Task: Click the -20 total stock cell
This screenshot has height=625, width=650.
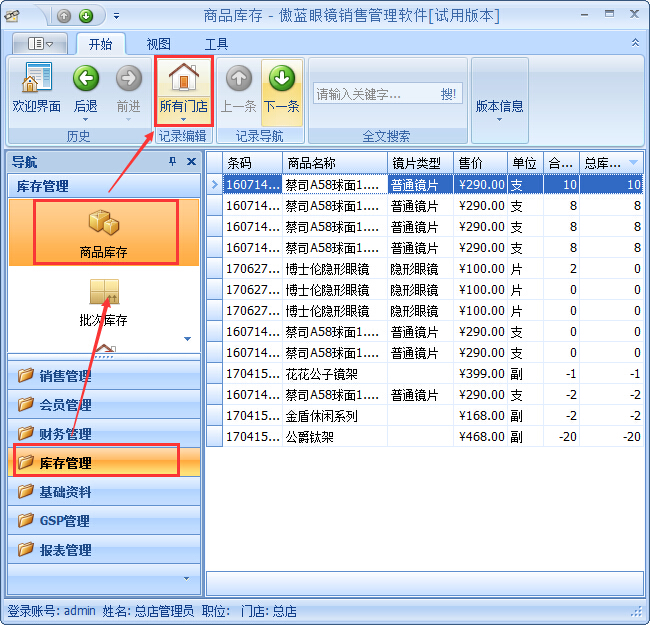Action: (x=612, y=437)
